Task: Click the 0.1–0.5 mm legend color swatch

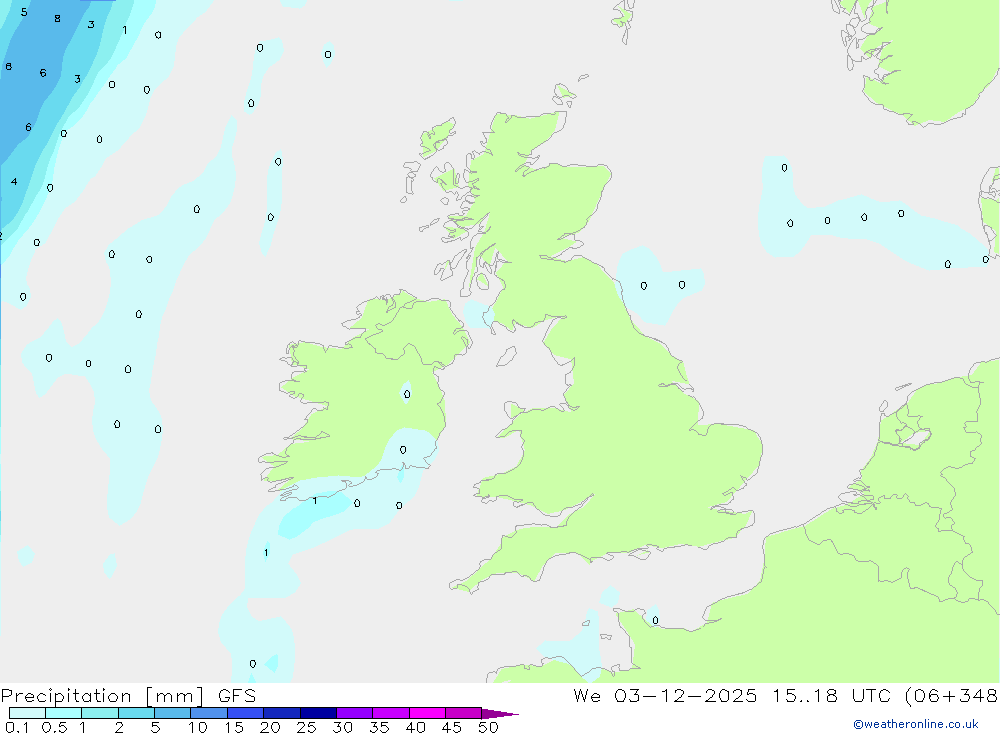Action: click(x=27, y=713)
